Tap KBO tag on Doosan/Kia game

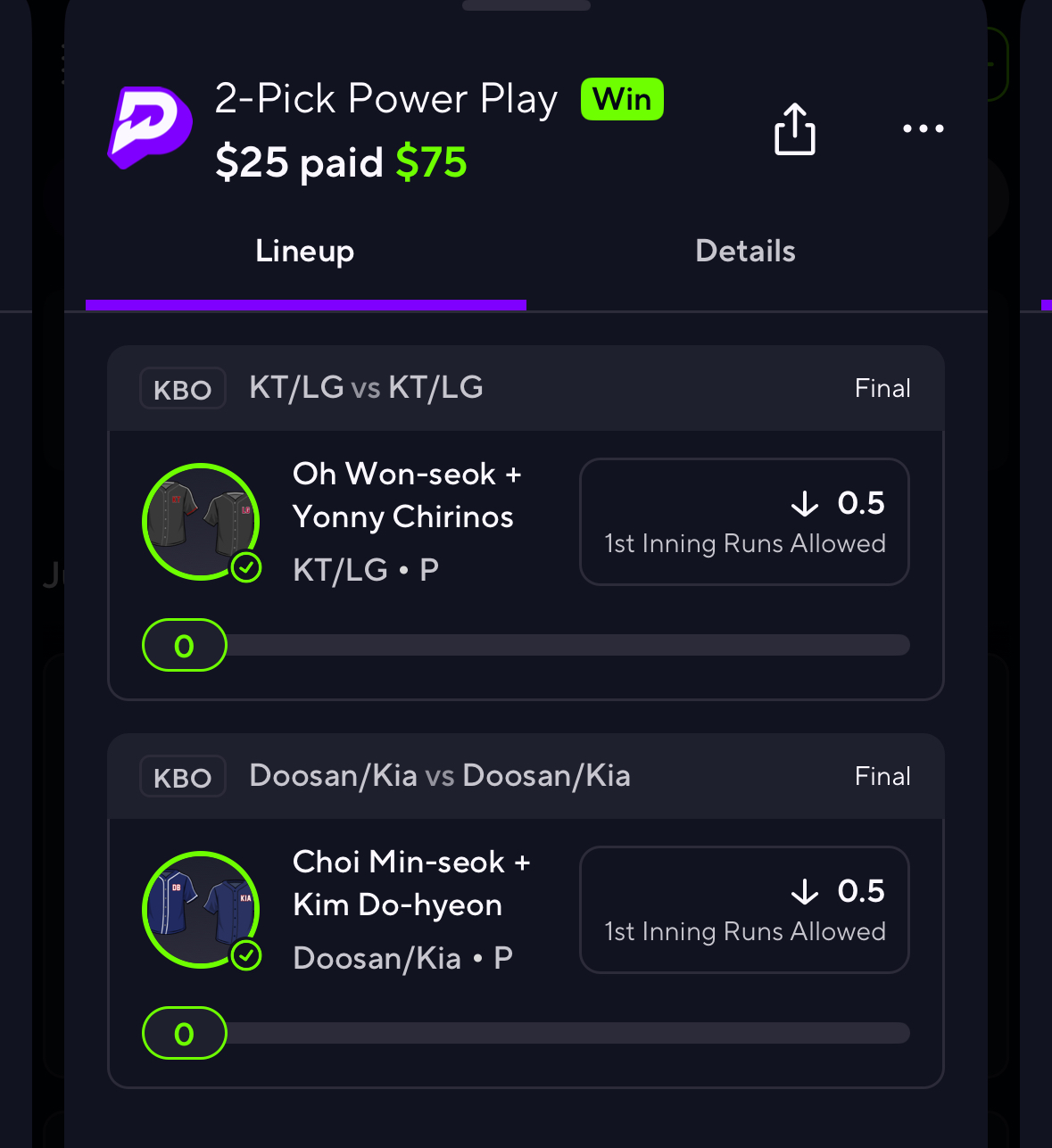coord(183,777)
